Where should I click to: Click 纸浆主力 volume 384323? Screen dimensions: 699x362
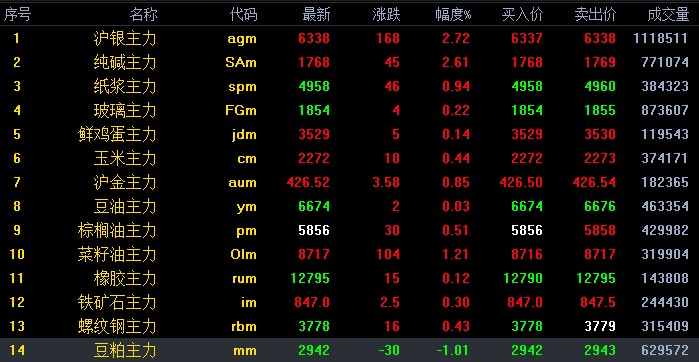coord(665,86)
